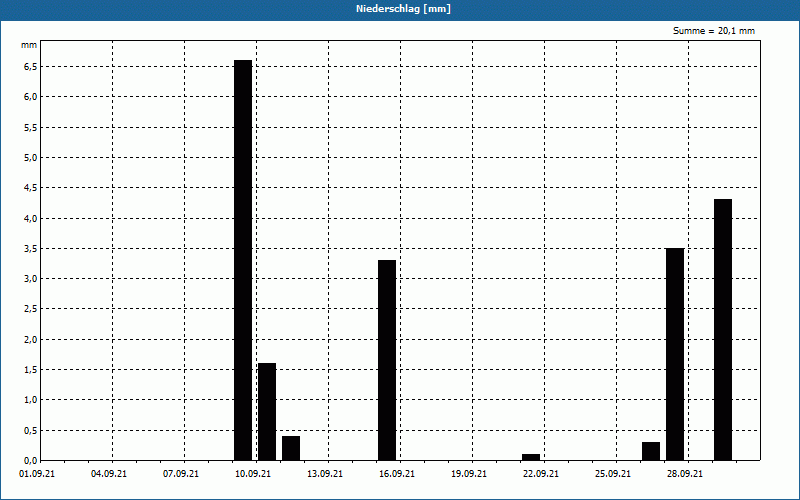Click the 1,5 y-axis value

point(31,370)
